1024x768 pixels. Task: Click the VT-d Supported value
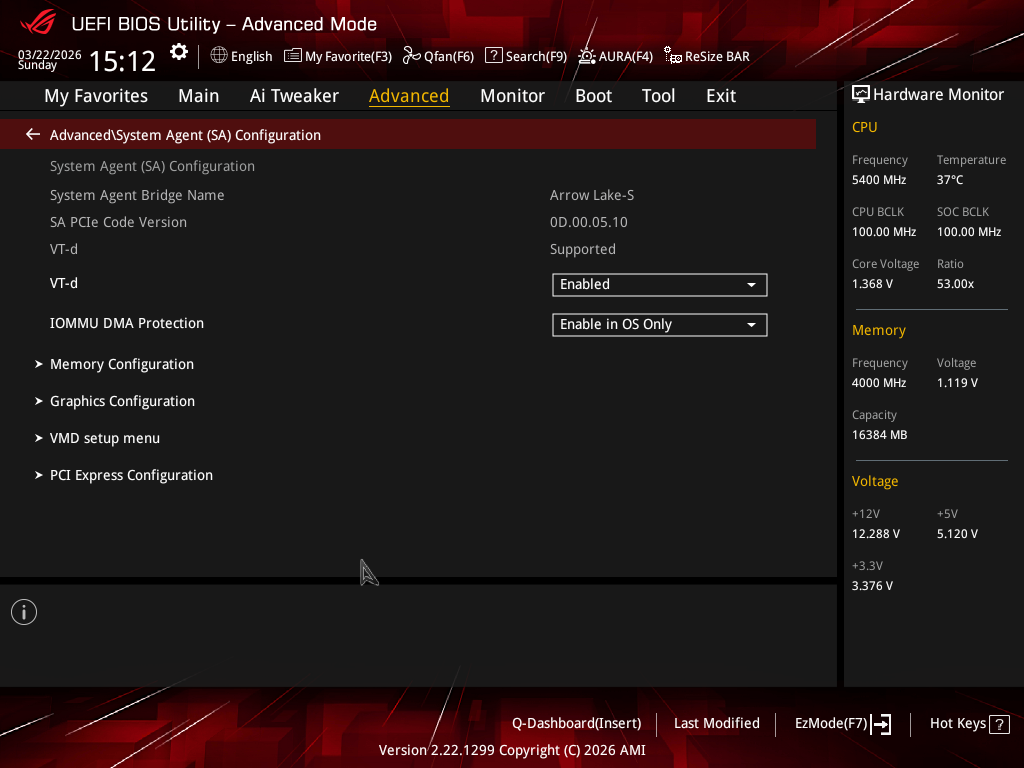click(583, 249)
